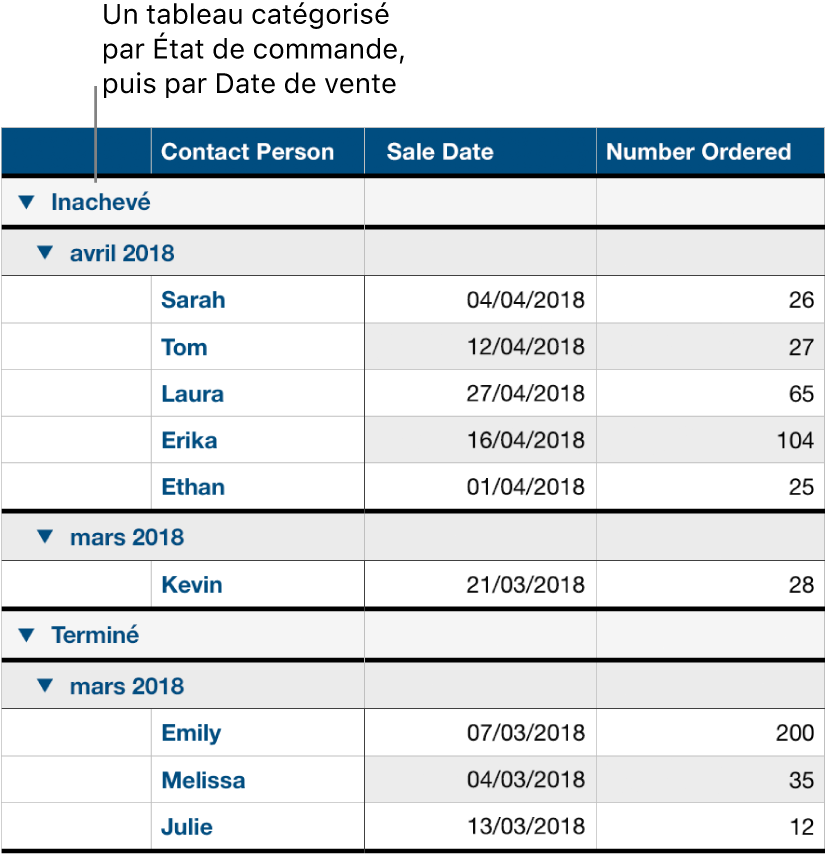Screen dimensions: 827x854
Task: Select Kevin's row under mars 2018
Action: [x=191, y=585]
